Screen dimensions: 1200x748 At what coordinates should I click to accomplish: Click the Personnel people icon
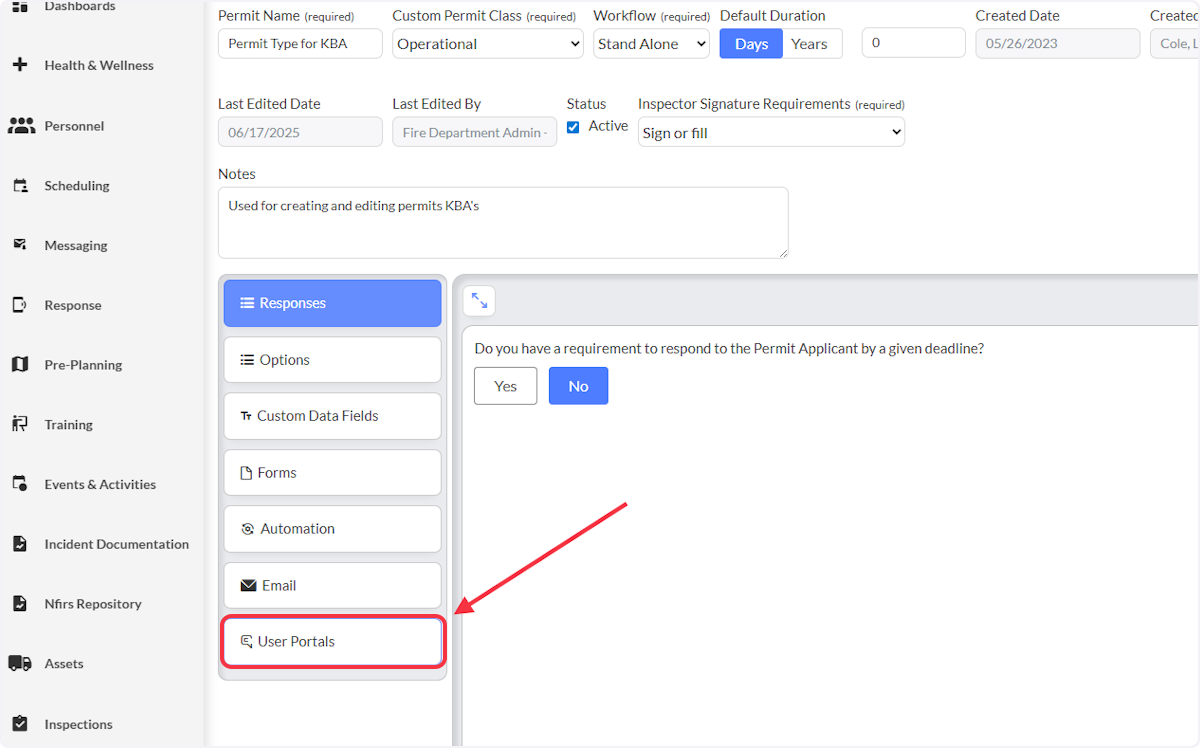tap(21, 126)
